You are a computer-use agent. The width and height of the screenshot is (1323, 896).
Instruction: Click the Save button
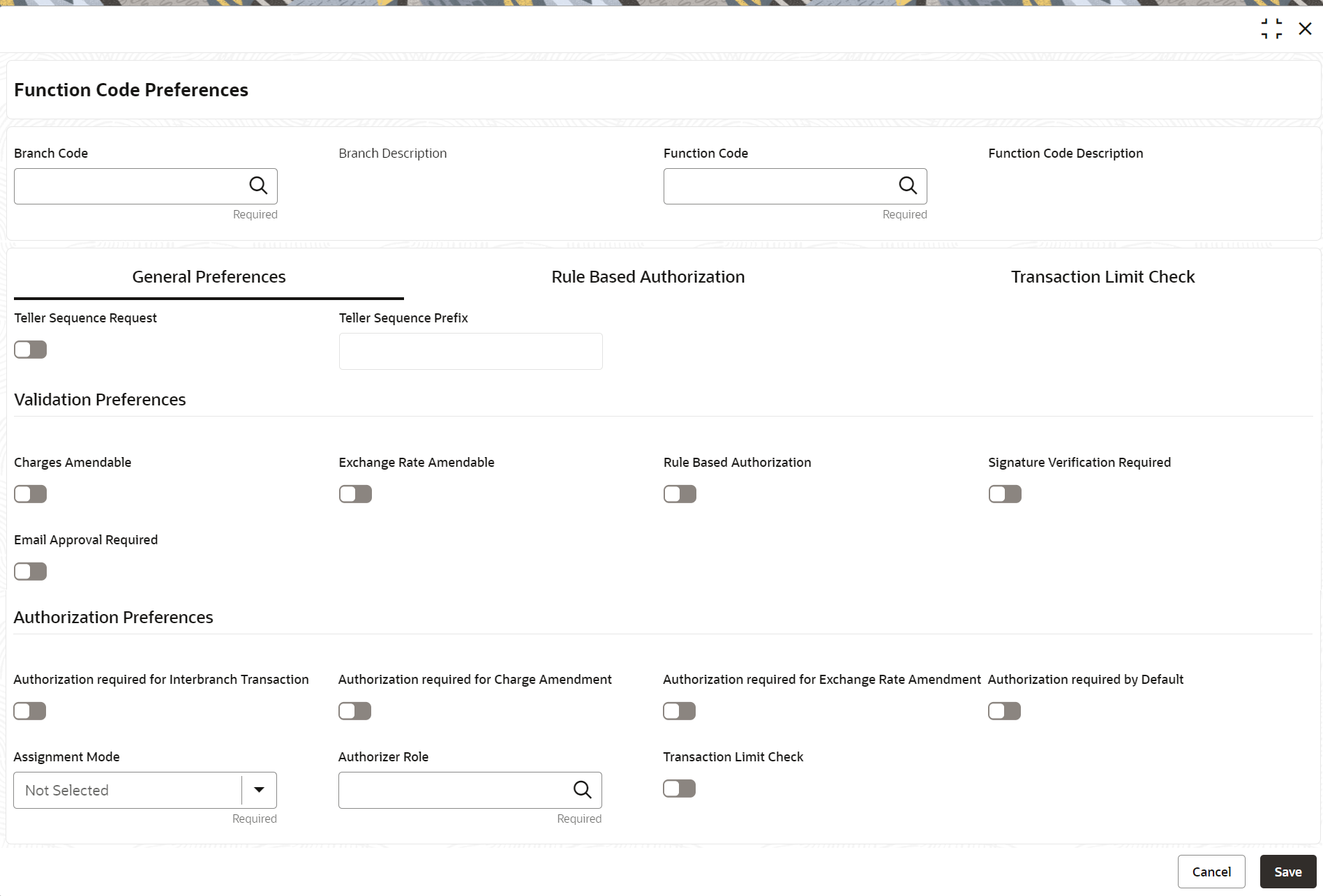[x=1287, y=872]
